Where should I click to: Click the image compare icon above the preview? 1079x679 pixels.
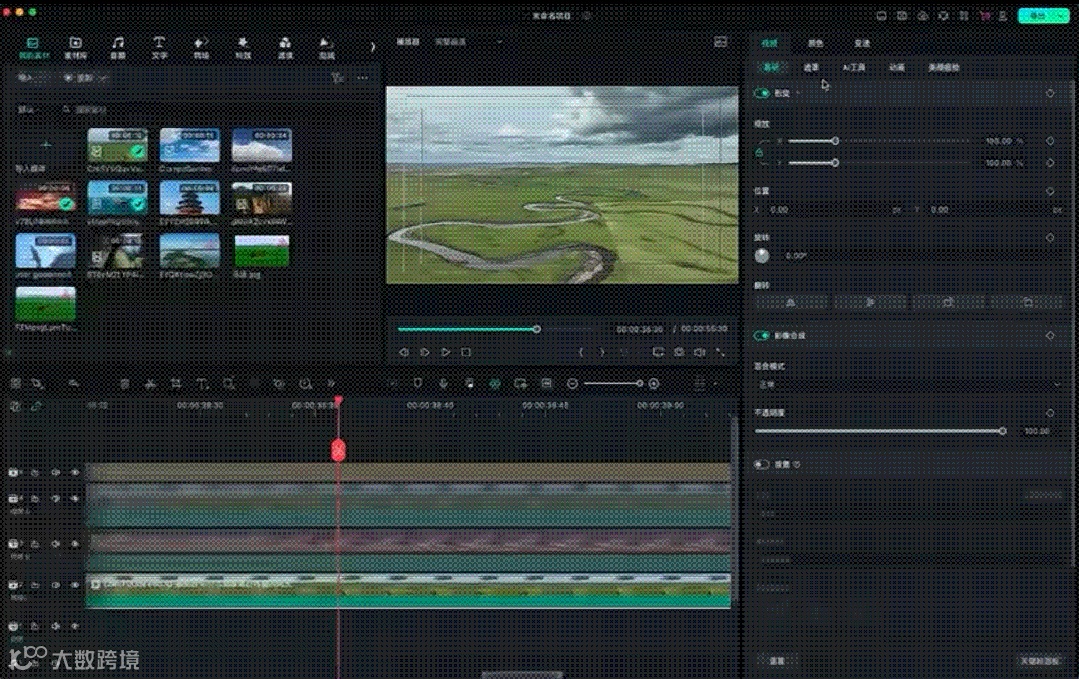720,42
